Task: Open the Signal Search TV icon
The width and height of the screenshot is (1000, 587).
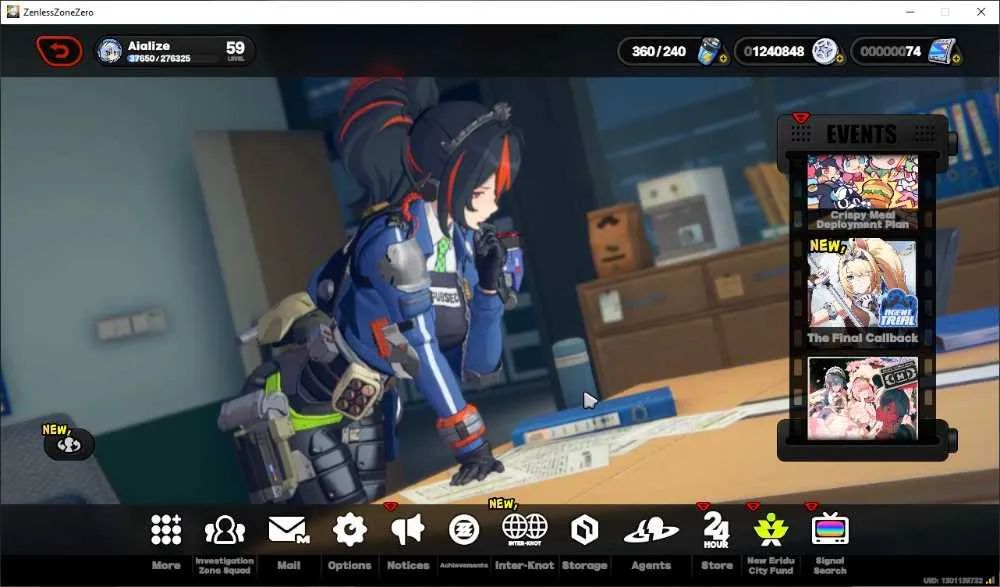Action: (x=830, y=529)
